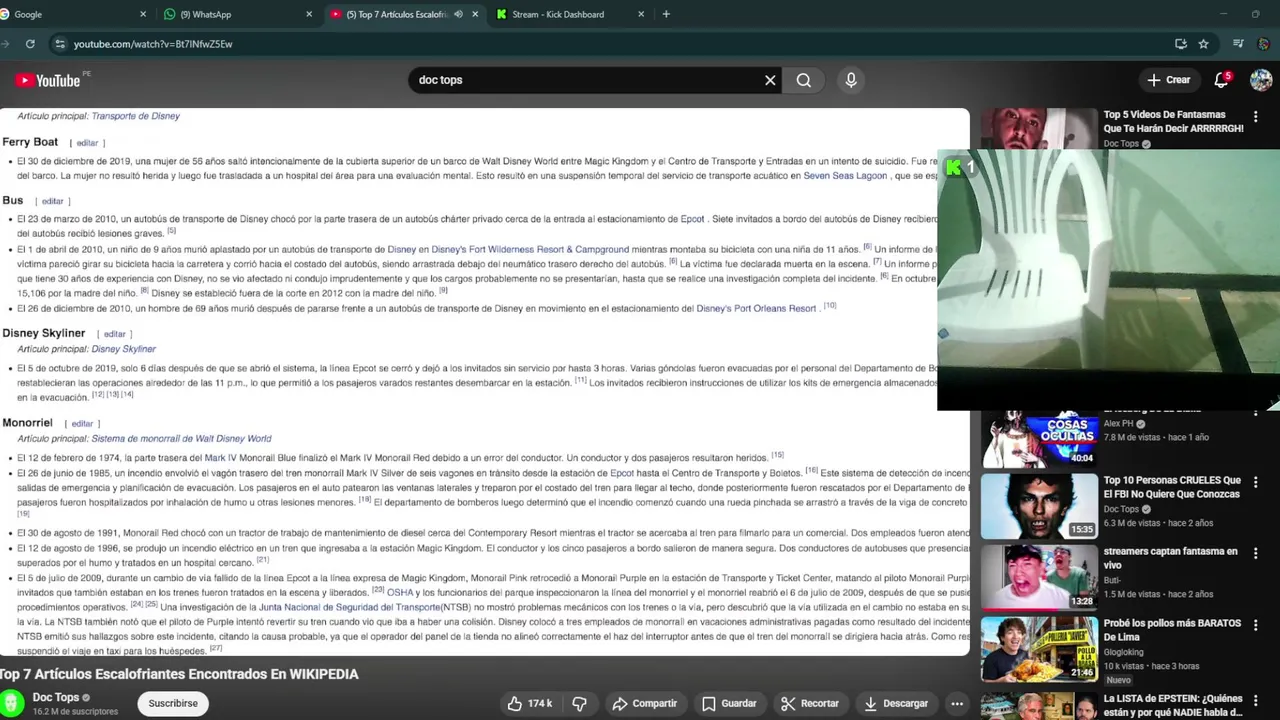Open more actions ellipsis under video
Viewport: 1280px width, 720px height.
pyautogui.click(x=957, y=703)
